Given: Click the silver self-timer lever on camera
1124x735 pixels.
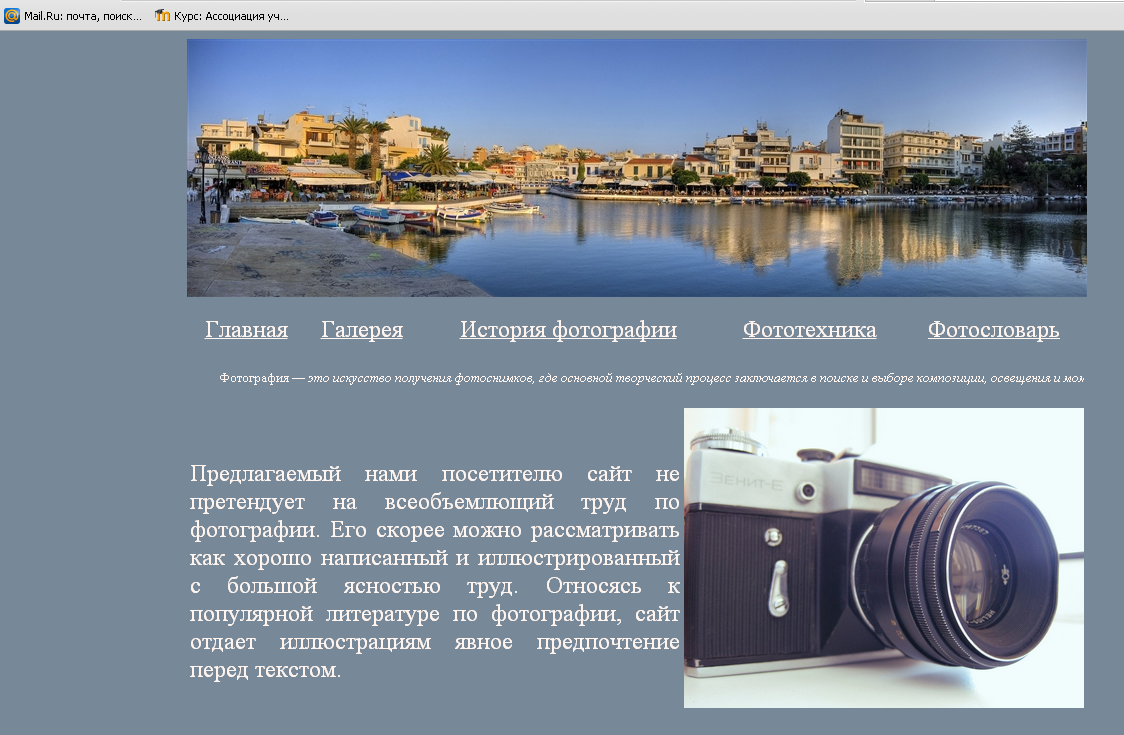Looking at the screenshot, I should tap(777, 588).
